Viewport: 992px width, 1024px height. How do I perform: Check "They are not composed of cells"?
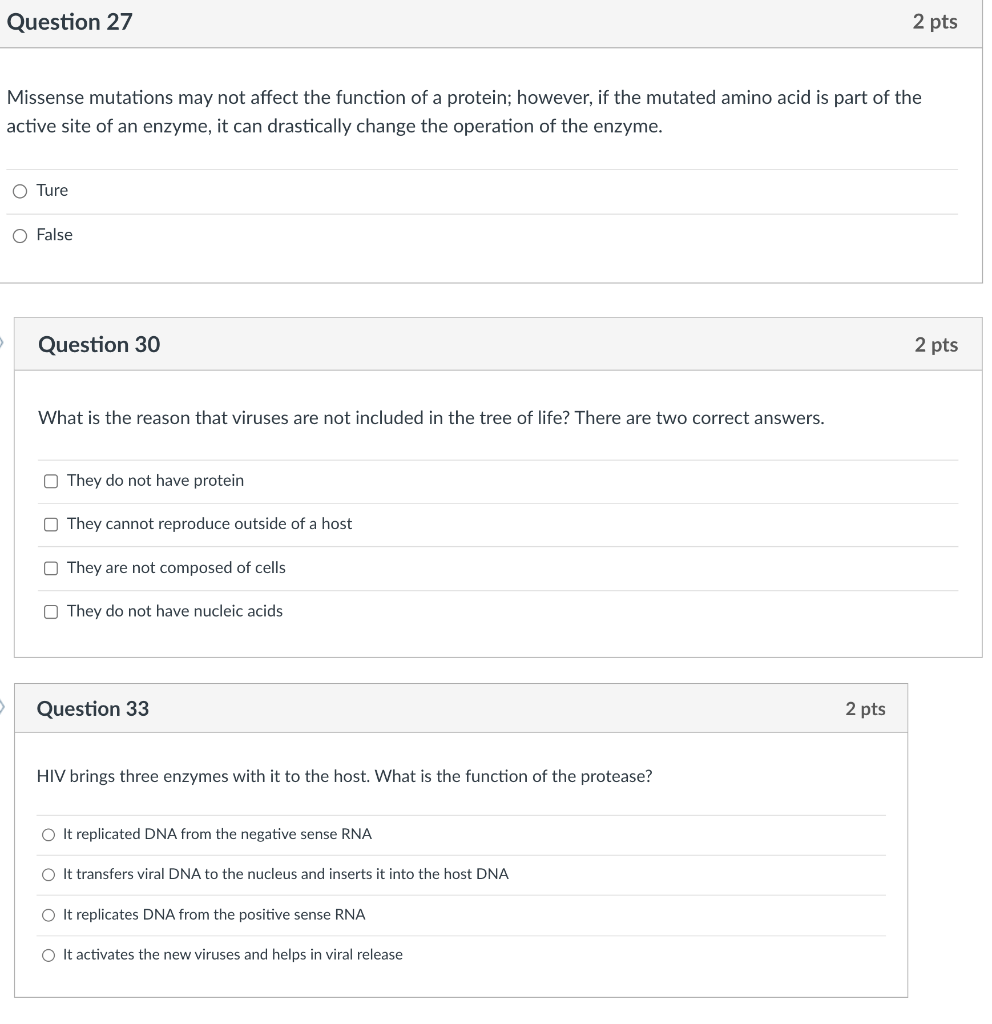pyautogui.click(x=51, y=568)
